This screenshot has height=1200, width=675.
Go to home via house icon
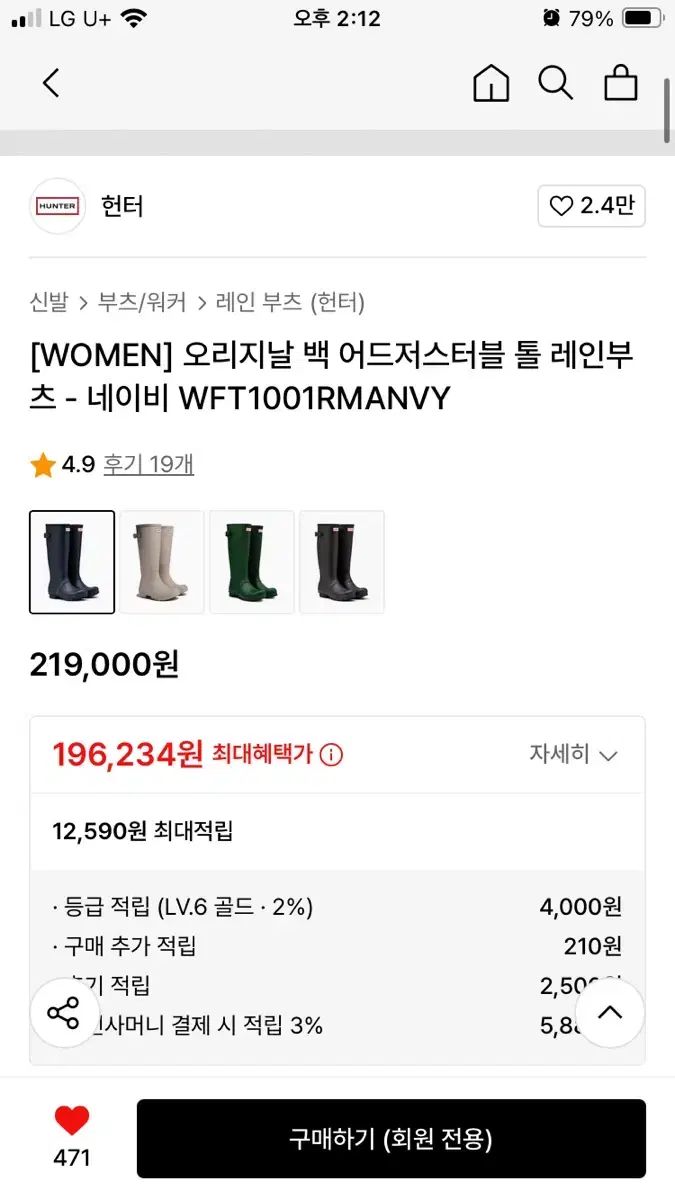tap(490, 83)
